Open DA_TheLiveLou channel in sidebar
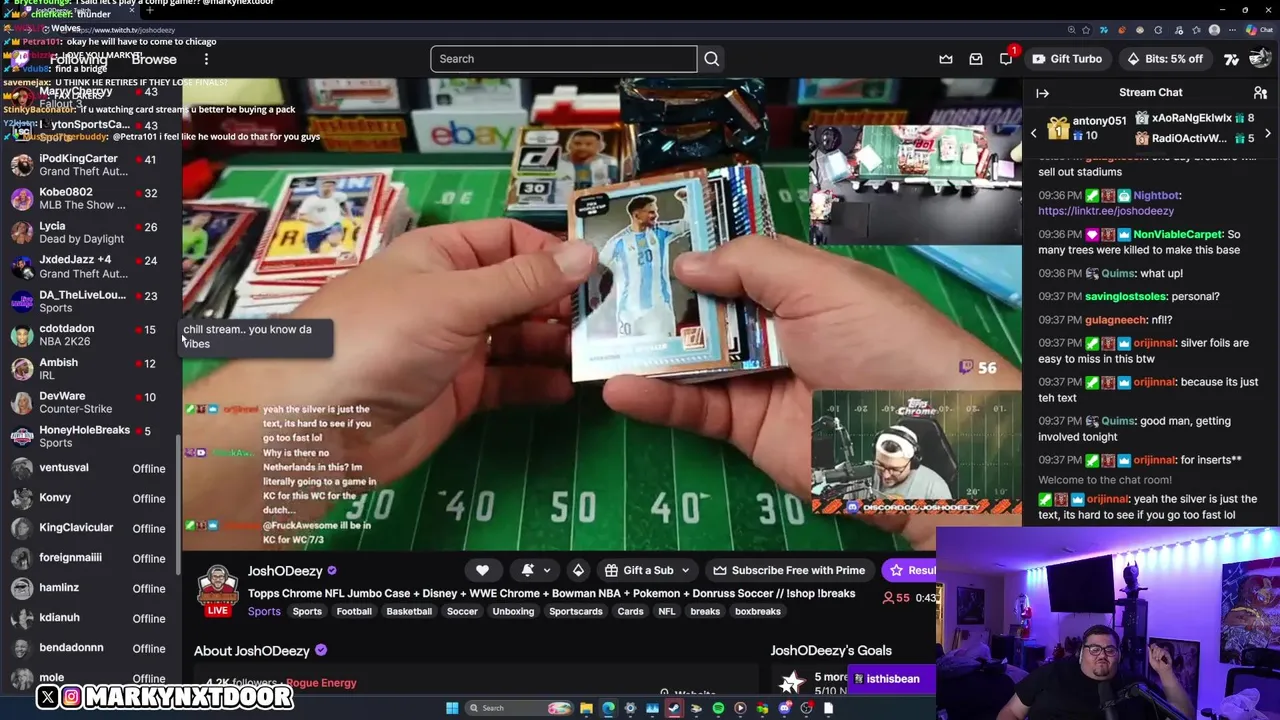 pos(88,301)
